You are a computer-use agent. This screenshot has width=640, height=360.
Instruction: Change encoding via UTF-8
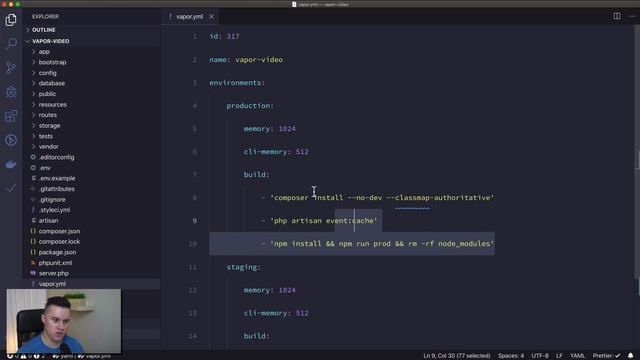tap(540, 356)
